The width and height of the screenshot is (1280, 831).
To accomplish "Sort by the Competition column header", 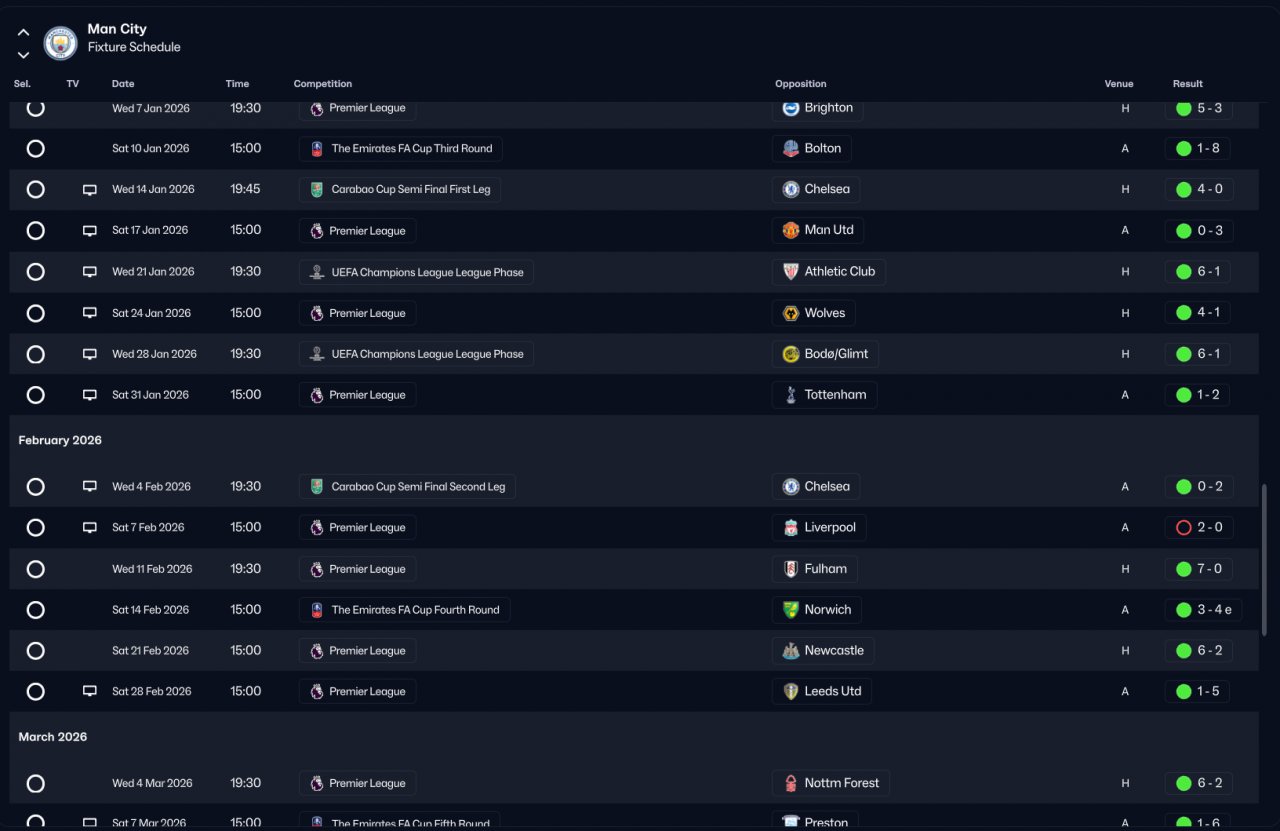I will 323,84.
